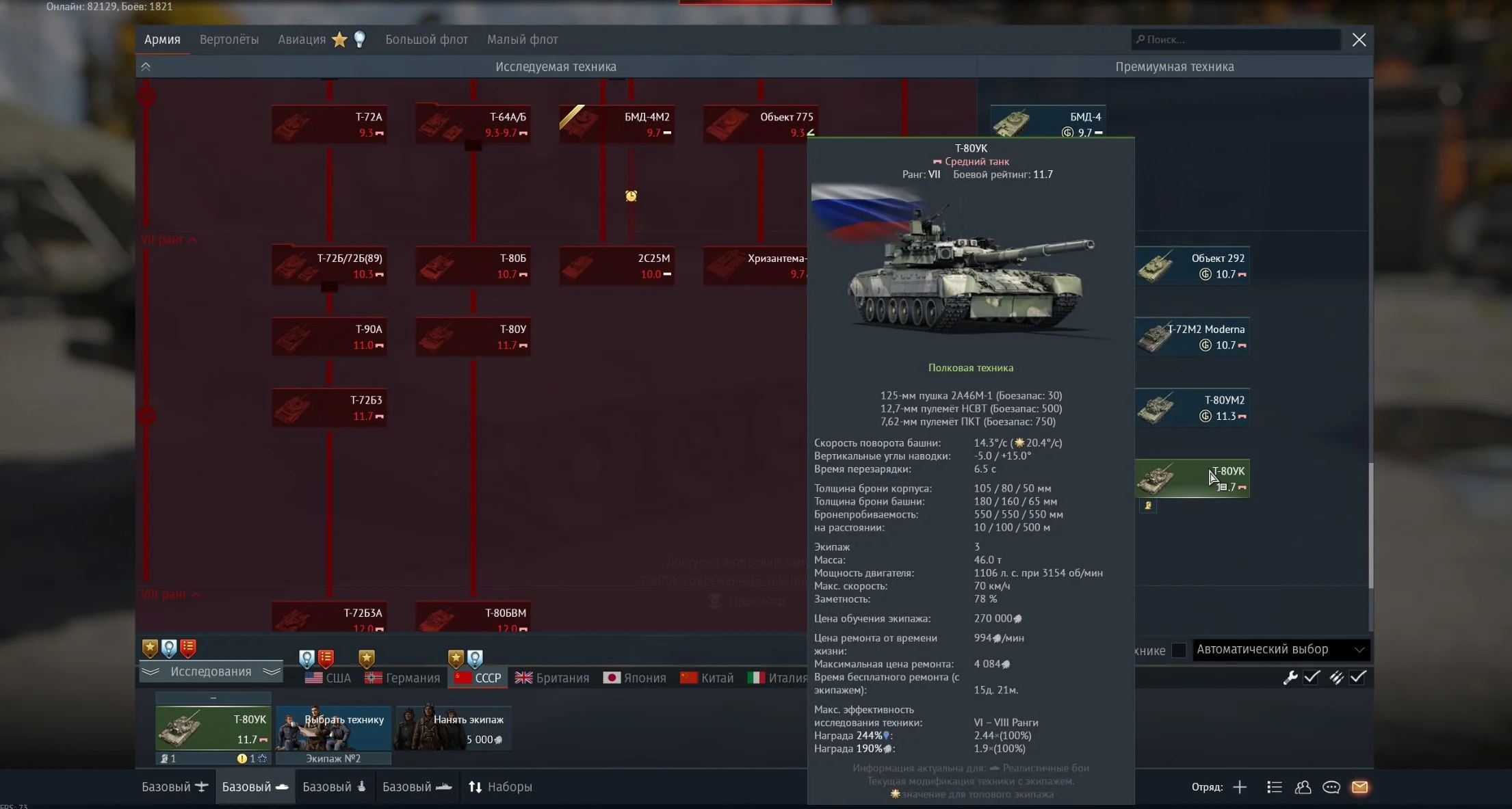The image size is (1512, 809).
Task: Click the squad plus icon
Action: (1240, 787)
